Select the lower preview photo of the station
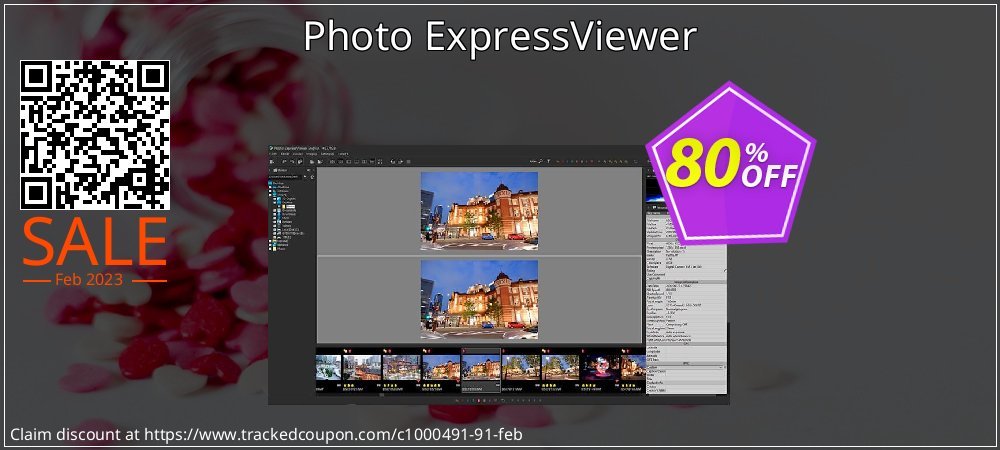1000x450 pixels. [479, 299]
